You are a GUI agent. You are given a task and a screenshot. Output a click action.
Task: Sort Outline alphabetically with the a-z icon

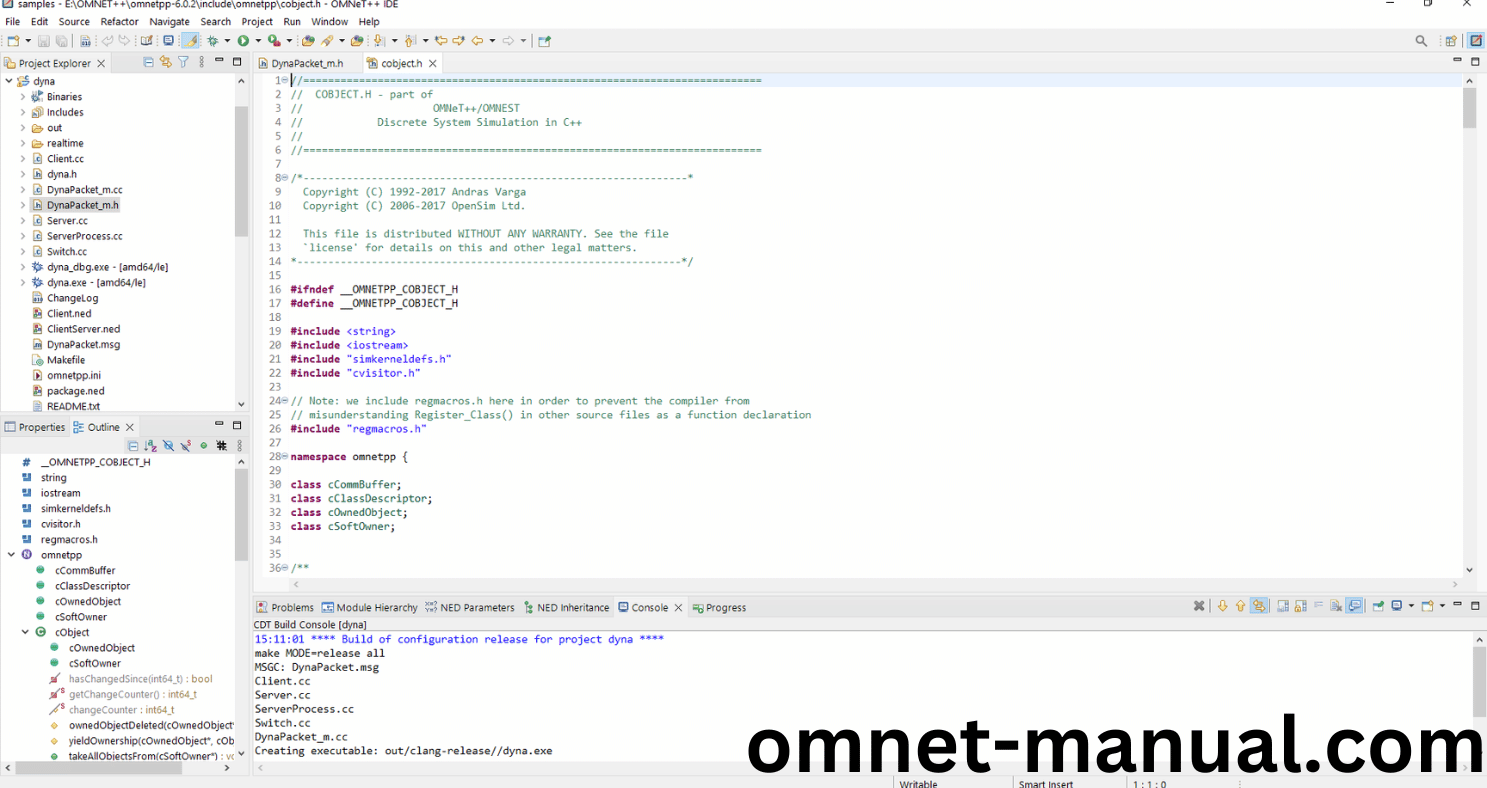pyautogui.click(x=150, y=446)
